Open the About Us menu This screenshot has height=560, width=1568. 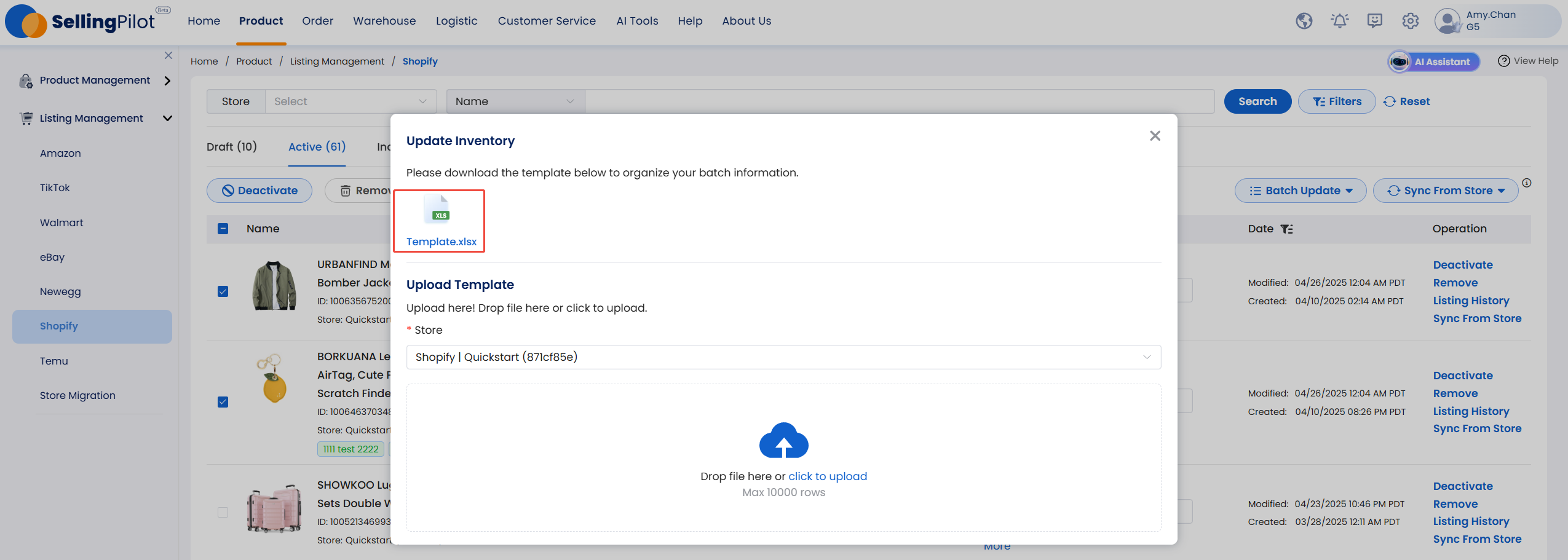[746, 21]
